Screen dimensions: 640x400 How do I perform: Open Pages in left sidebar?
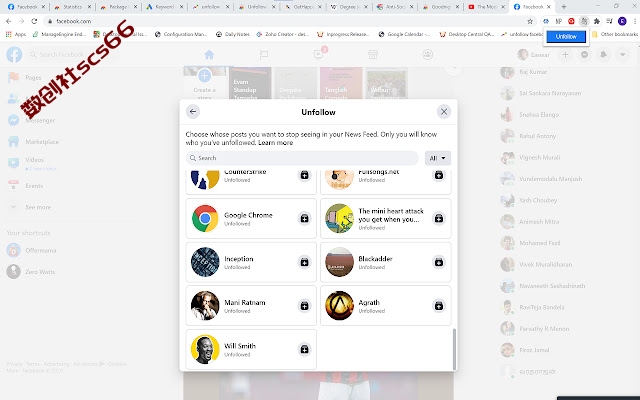[33, 77]
